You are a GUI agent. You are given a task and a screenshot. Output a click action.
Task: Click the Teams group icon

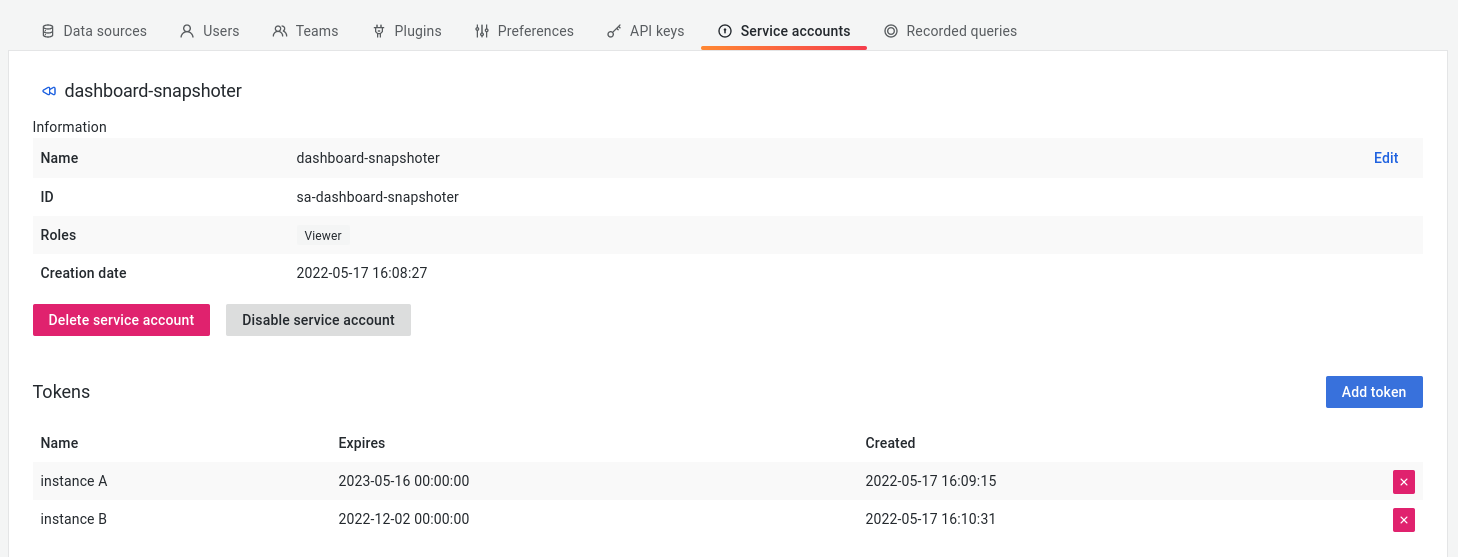click(280, 31)
